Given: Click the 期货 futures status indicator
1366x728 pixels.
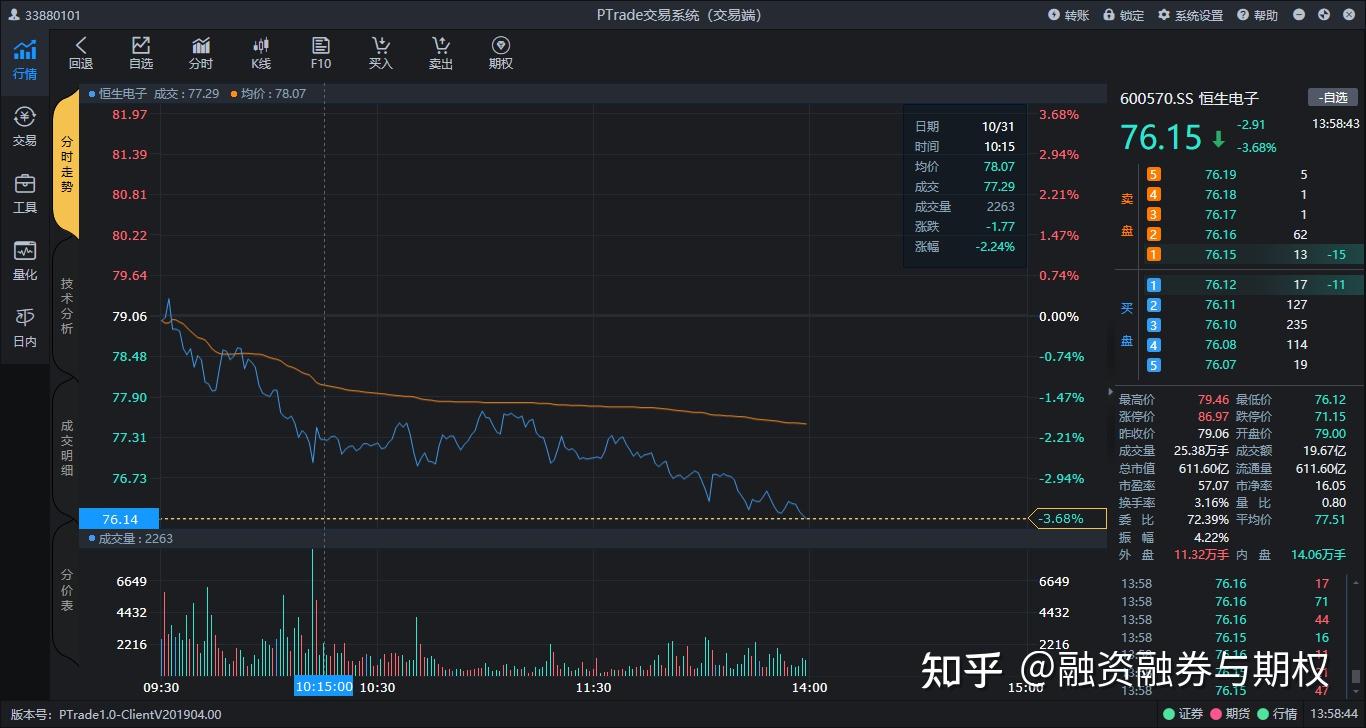Looking at the screenshot, I should (x=1230, y=714).
